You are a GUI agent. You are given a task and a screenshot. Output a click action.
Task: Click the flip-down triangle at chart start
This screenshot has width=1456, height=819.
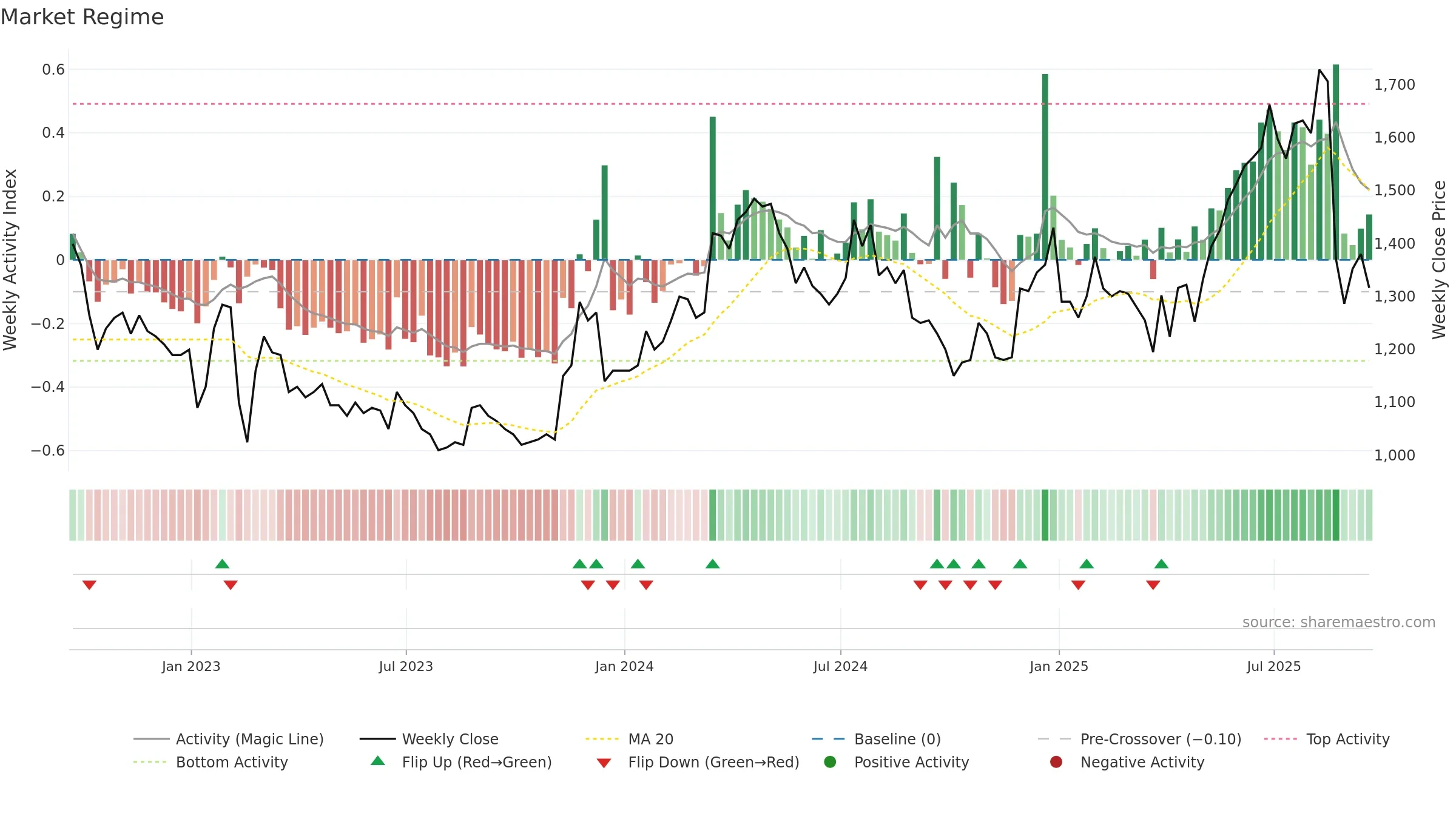pos(89,585)
